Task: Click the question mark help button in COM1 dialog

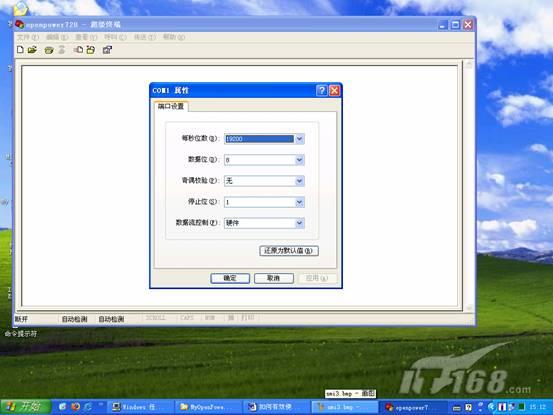Action: pos(322,91)
